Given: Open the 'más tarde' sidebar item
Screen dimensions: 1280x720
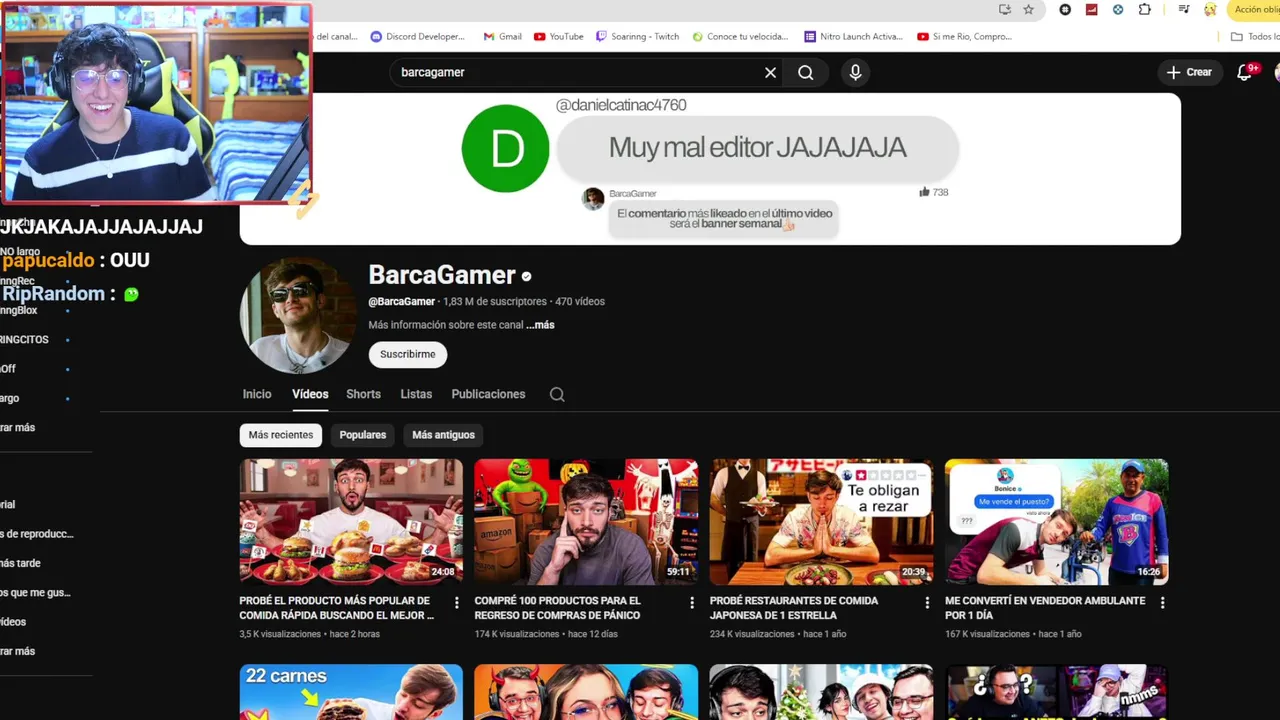Looking at the screenshot, I should (22, 563).
